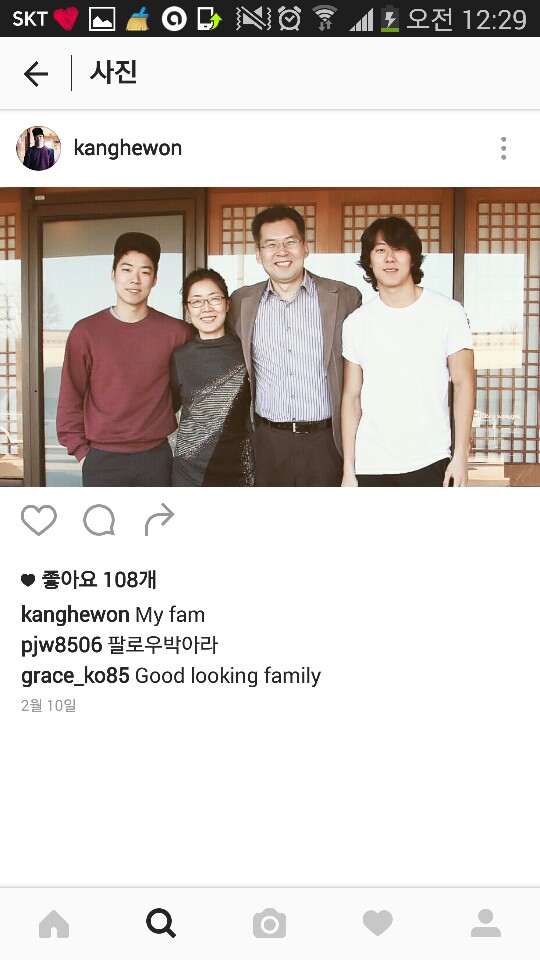Tap the alarm clock icon in status bar
The image size is (540, 960).
click(x=289, y=19)
